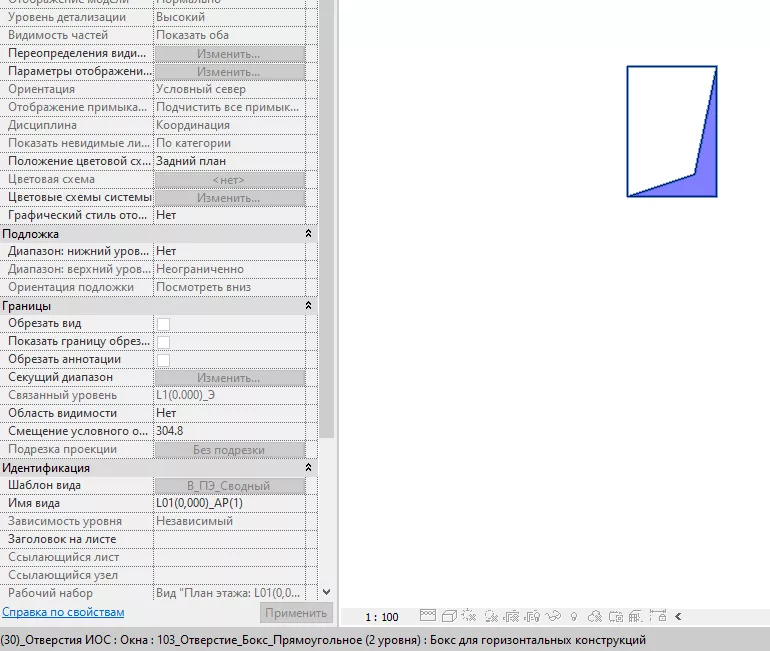
Task: Collapse the Подложка section
Action: (308, 234)
